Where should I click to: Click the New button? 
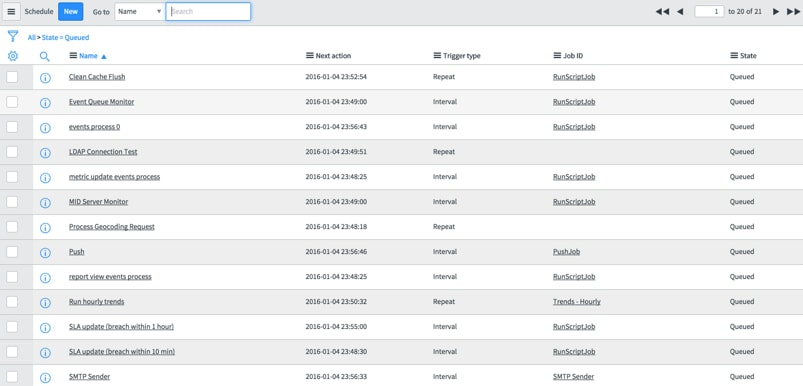pos(71,12)
